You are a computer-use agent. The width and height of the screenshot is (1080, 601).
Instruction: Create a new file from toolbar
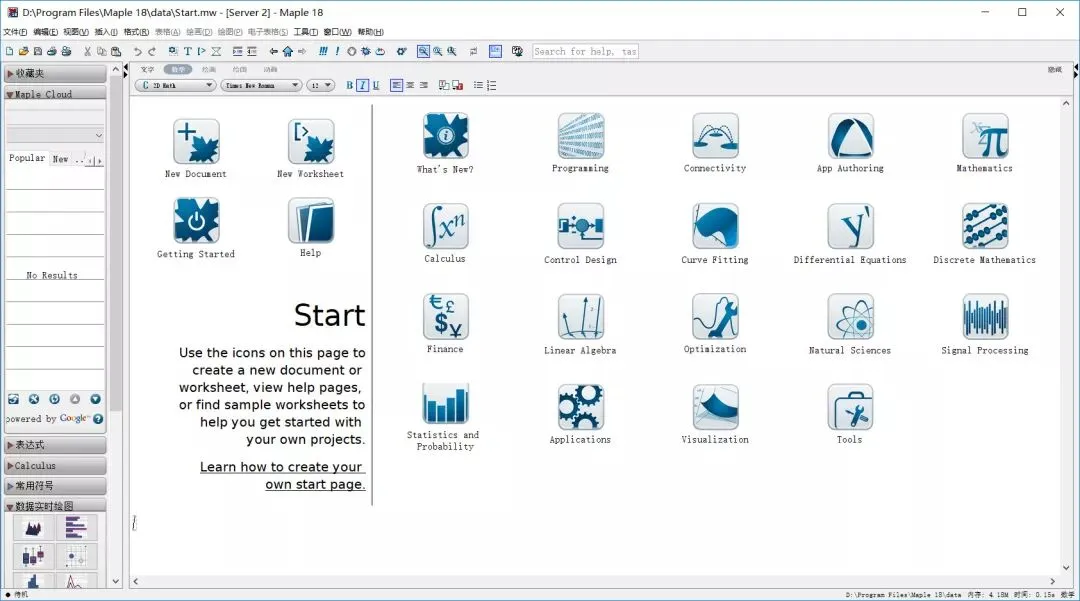pos(9,51)
